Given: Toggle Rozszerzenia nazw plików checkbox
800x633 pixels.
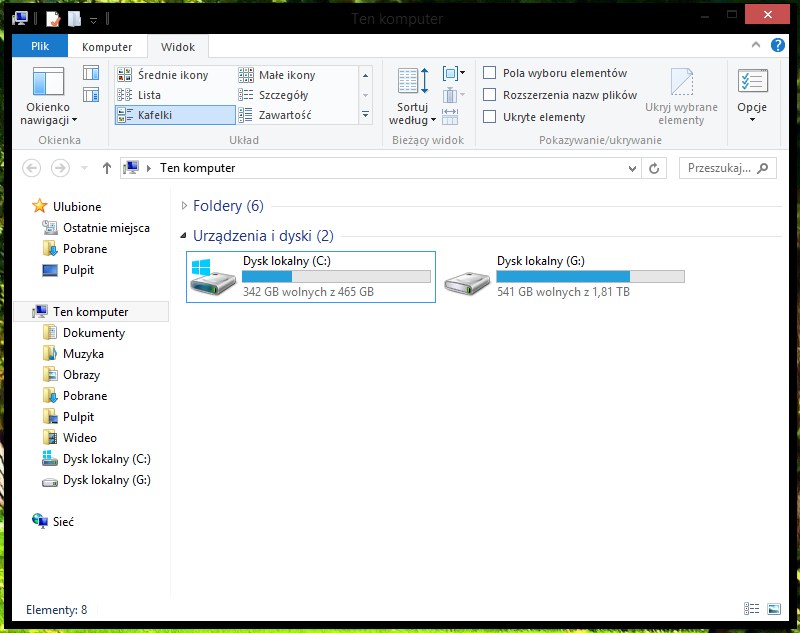Looking at the screenshot, I should point(490,95).
